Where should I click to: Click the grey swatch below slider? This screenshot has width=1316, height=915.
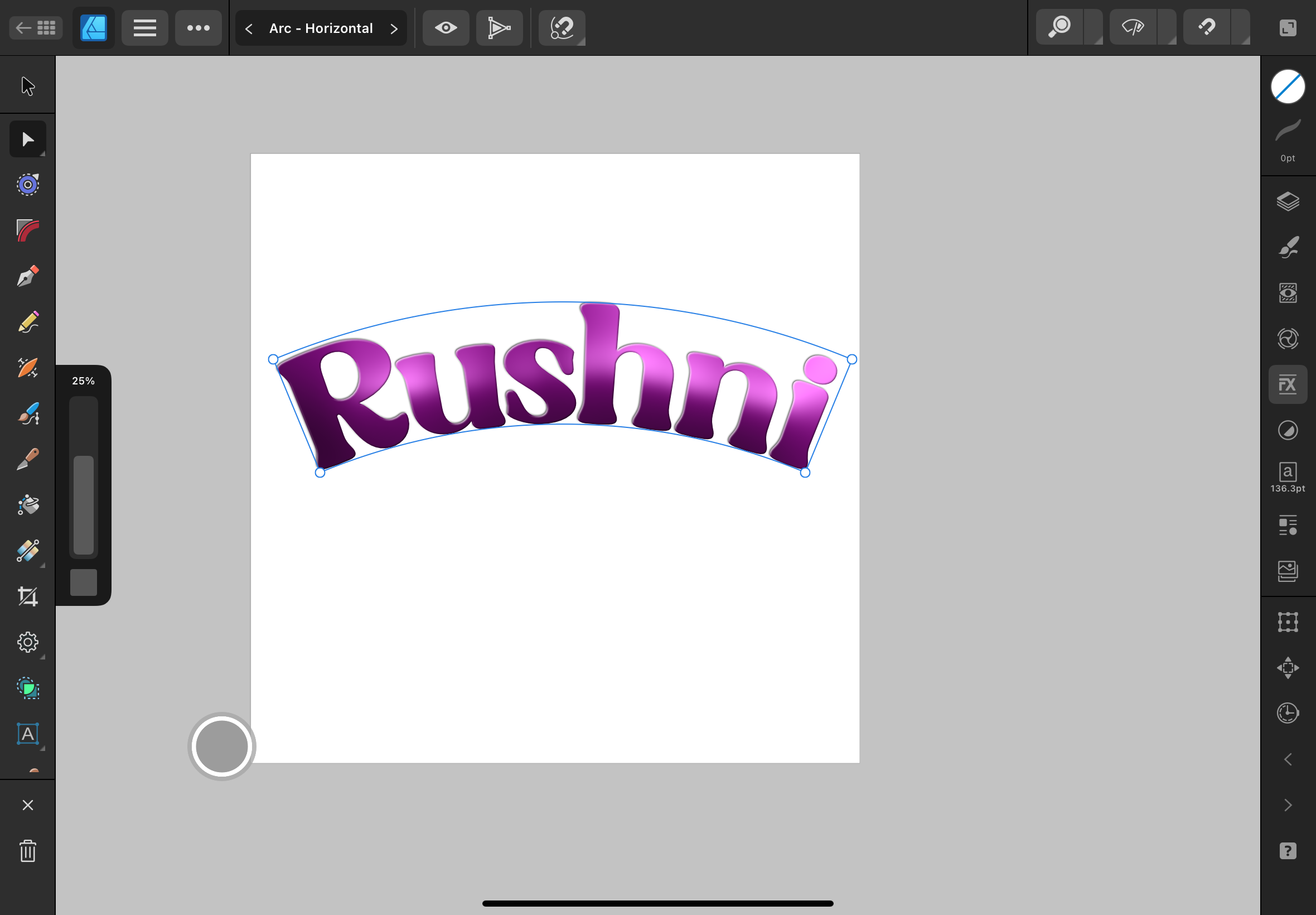coord(84,582)
